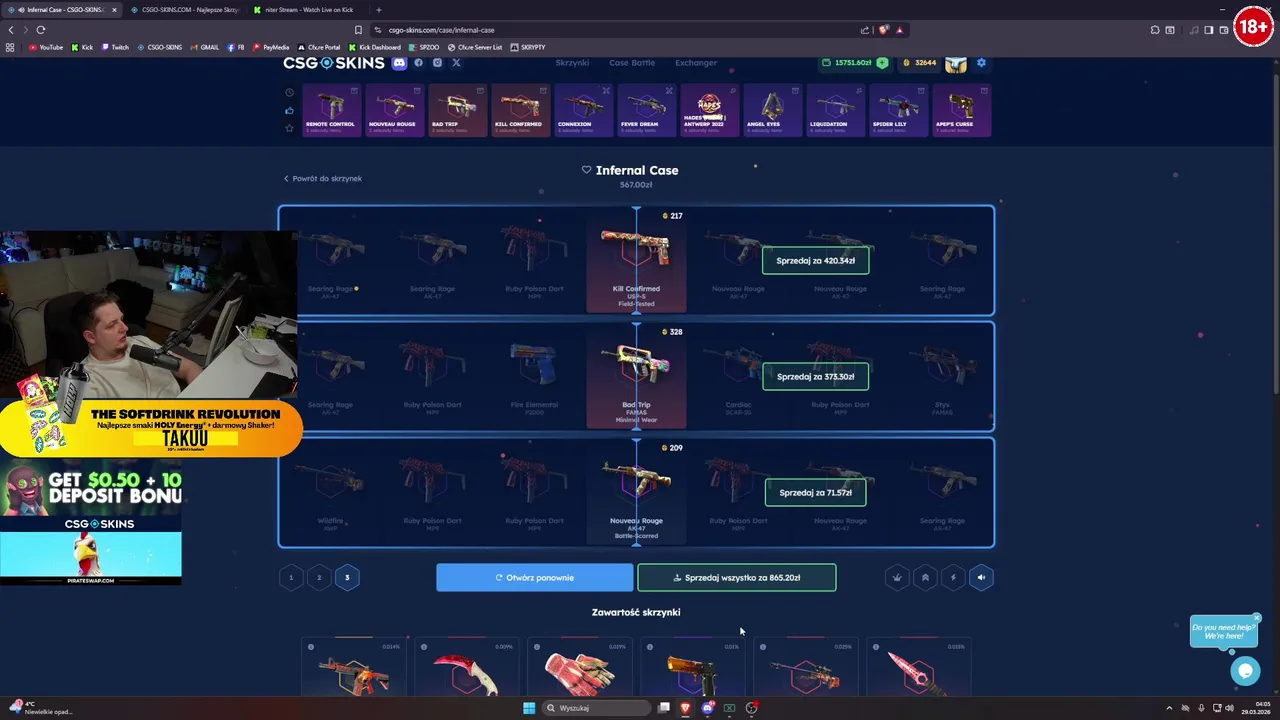Open the Kick Dashboard bookmark

pos(375,47)
